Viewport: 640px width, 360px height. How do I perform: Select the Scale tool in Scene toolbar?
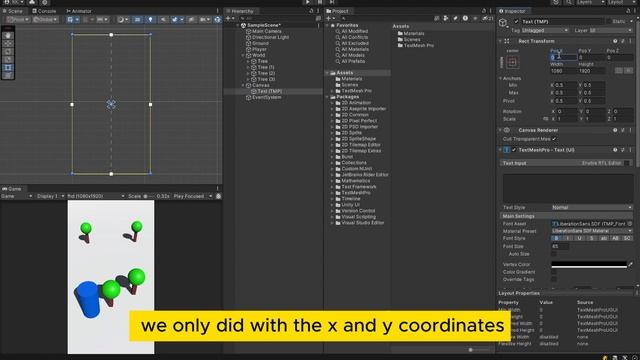click(x=8, y=60)
